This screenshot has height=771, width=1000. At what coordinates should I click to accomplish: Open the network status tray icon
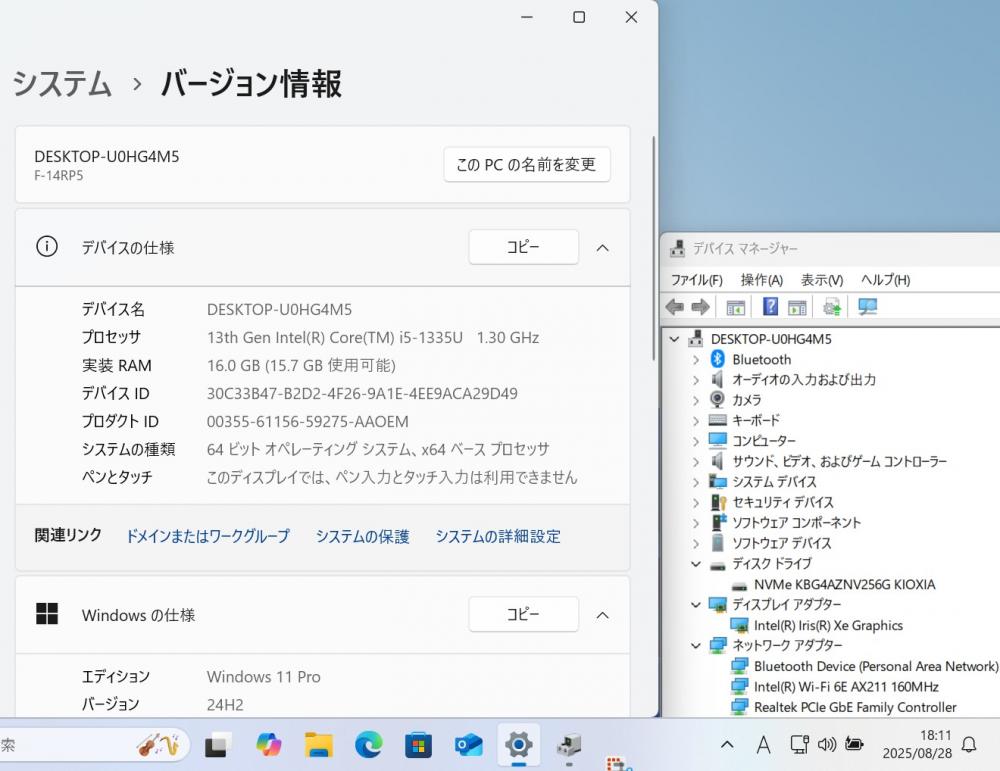(799, 744)
